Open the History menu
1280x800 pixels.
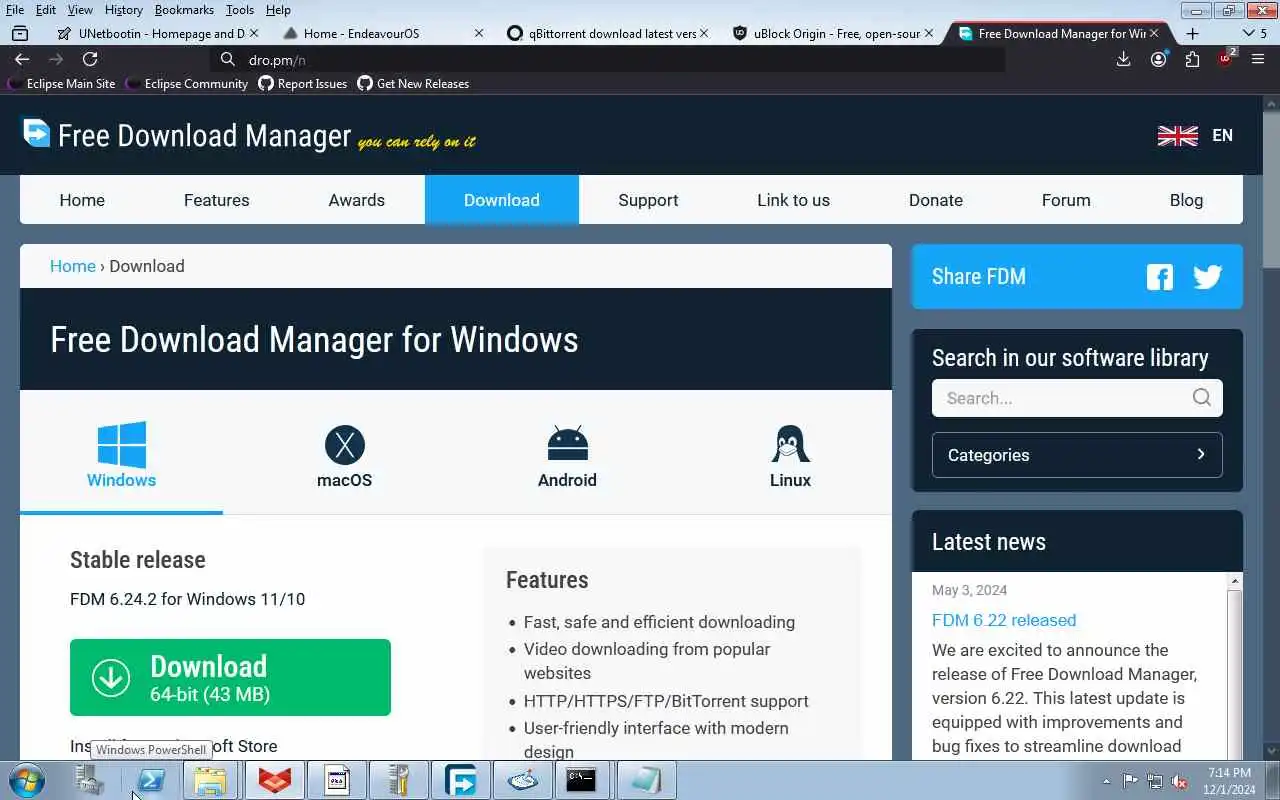(123, 9)
